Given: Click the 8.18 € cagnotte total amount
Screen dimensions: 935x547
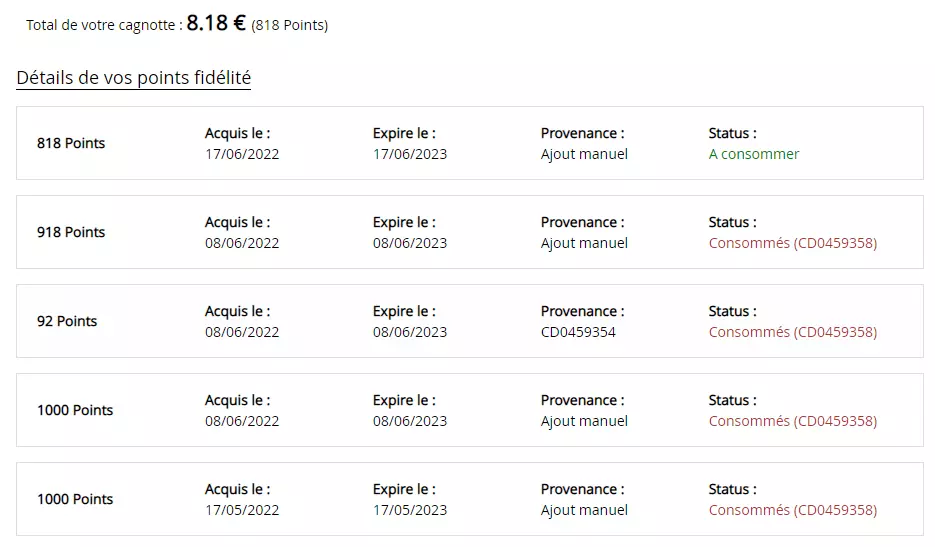Looking at the screenshot, I should click(216, 24).
